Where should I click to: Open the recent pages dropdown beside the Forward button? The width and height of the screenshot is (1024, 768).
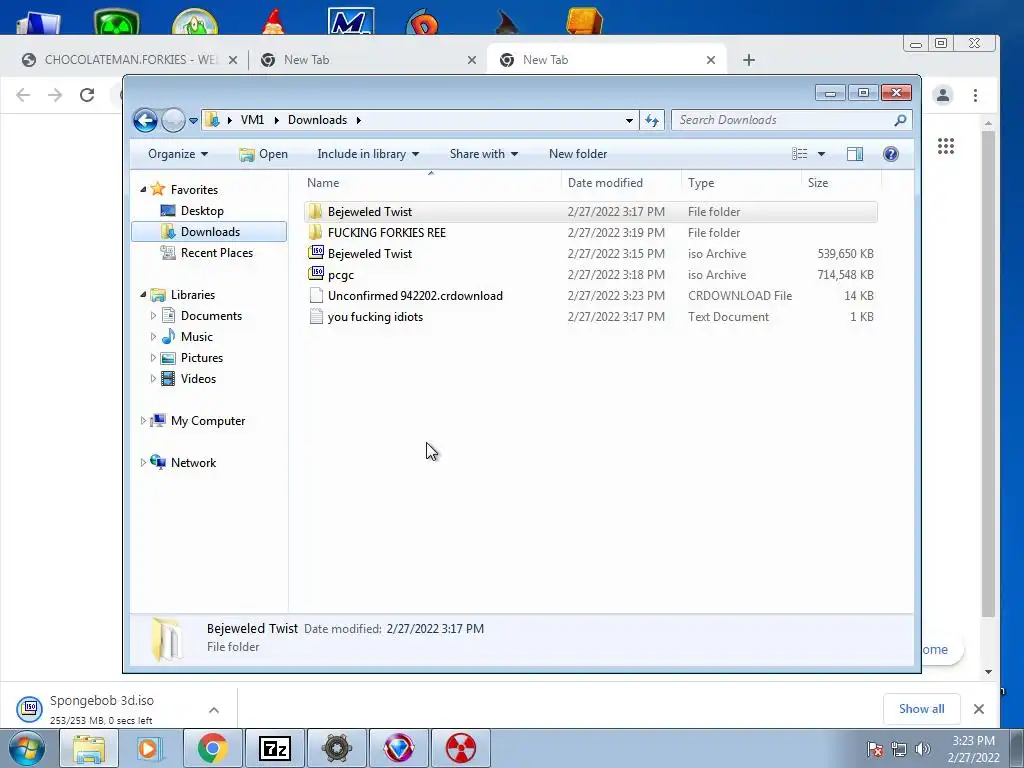193,121
